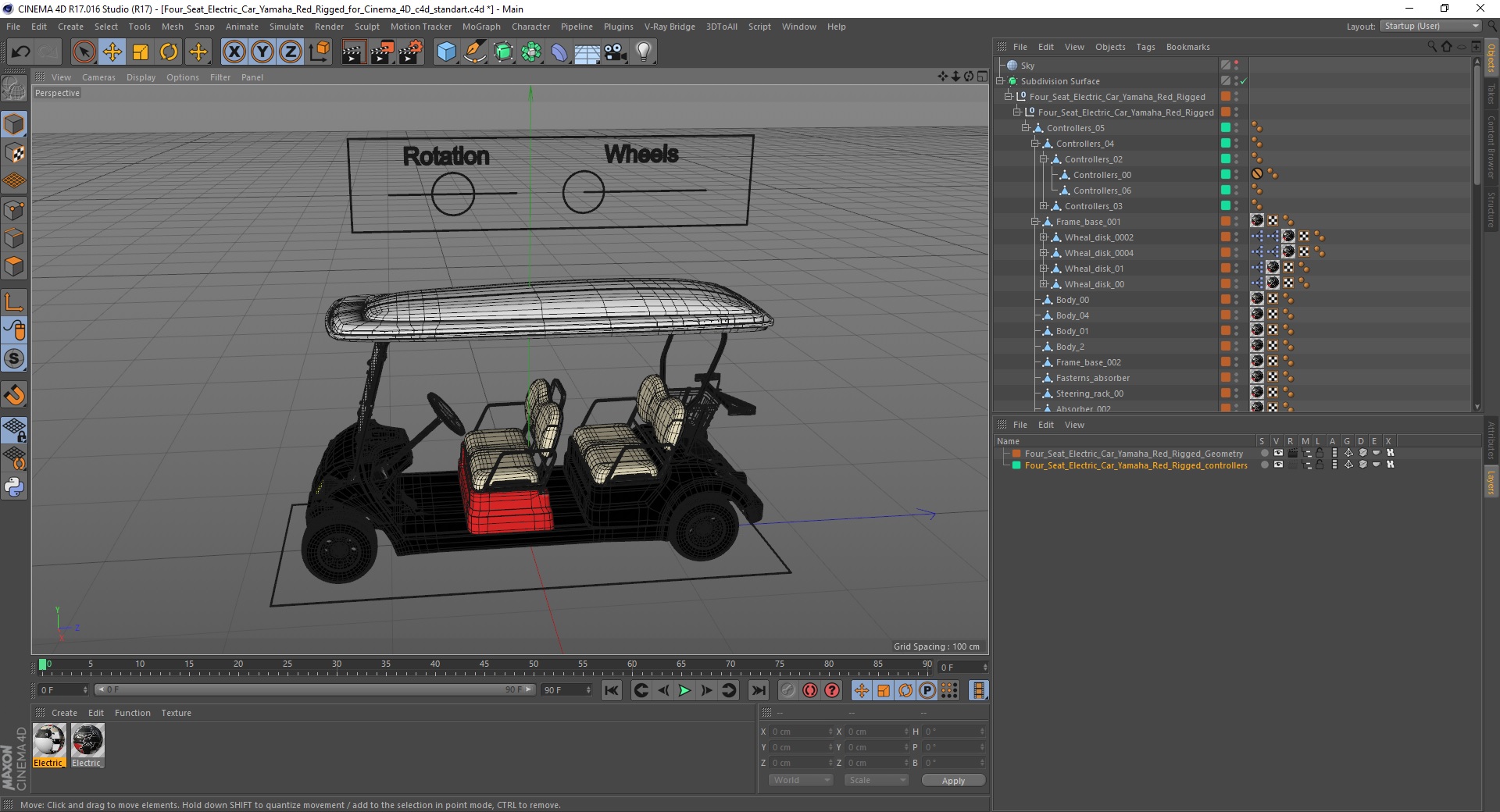
Task: Toggle controllers layer lock icon
Action: [x=1320, y=465]
